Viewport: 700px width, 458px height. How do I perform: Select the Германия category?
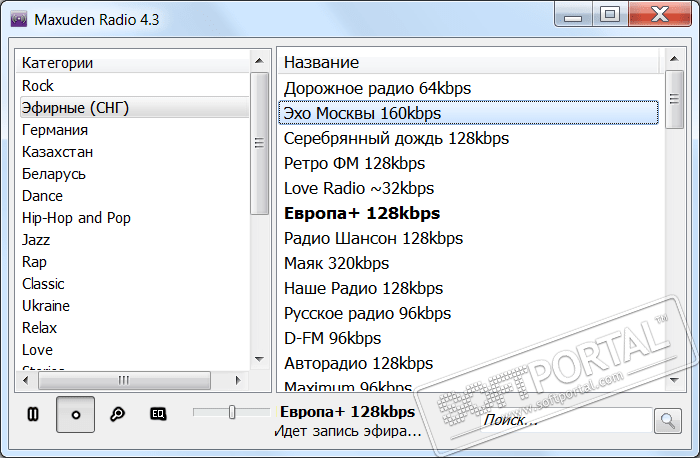tap(134, 130)
